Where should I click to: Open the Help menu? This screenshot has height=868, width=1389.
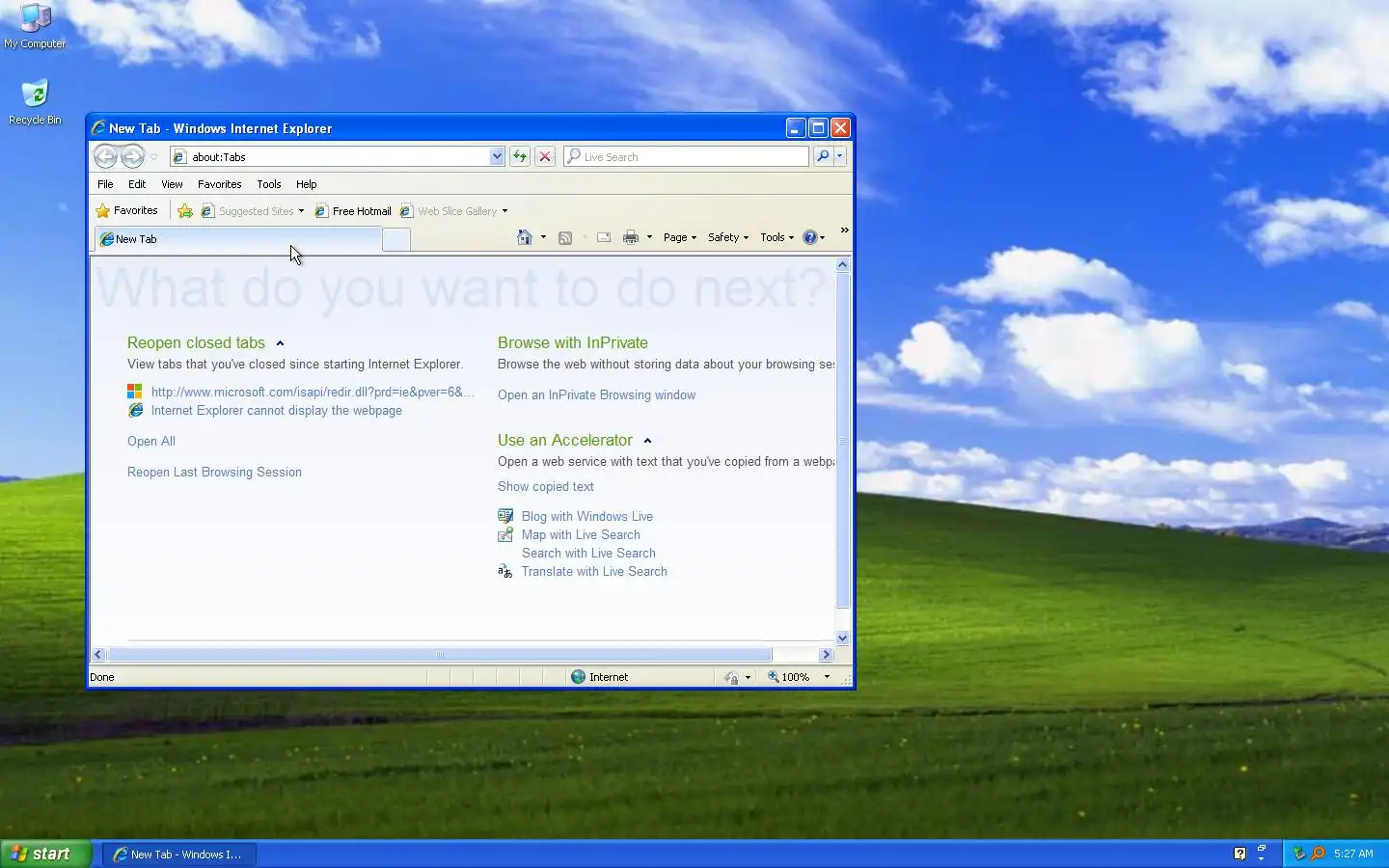(x=306, y=184)
